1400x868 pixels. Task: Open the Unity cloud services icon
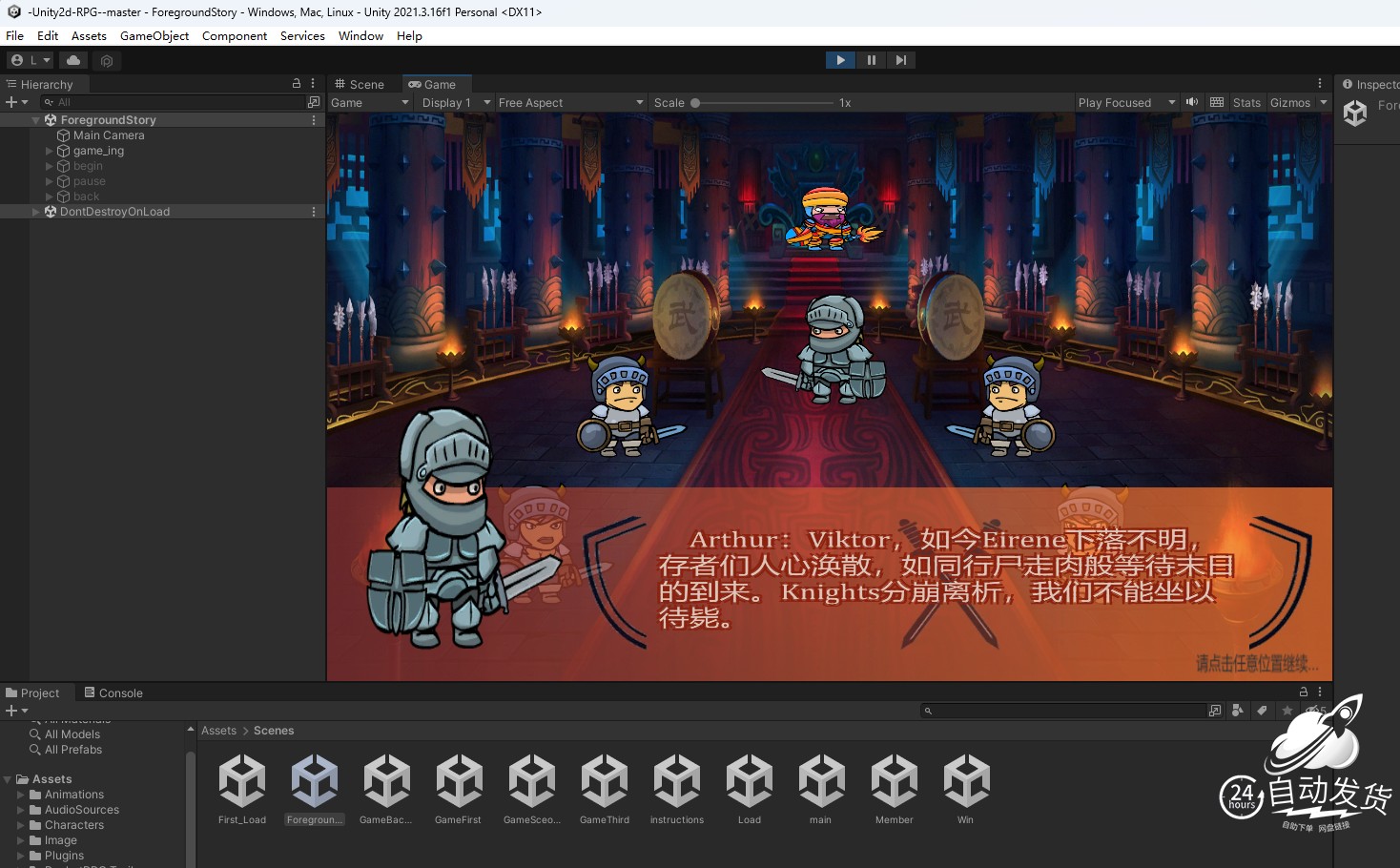point(73,60)
